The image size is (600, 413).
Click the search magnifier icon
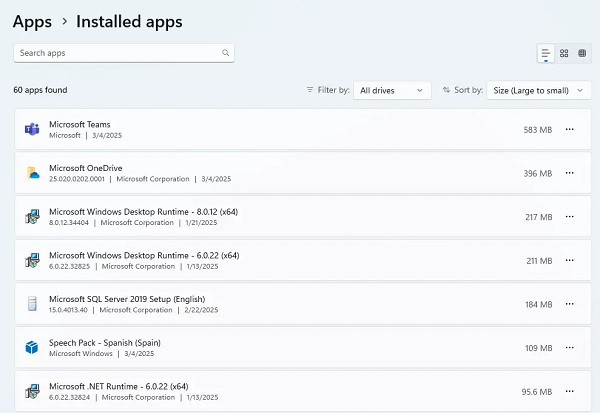pyautogui.click(x=225, y=53)
